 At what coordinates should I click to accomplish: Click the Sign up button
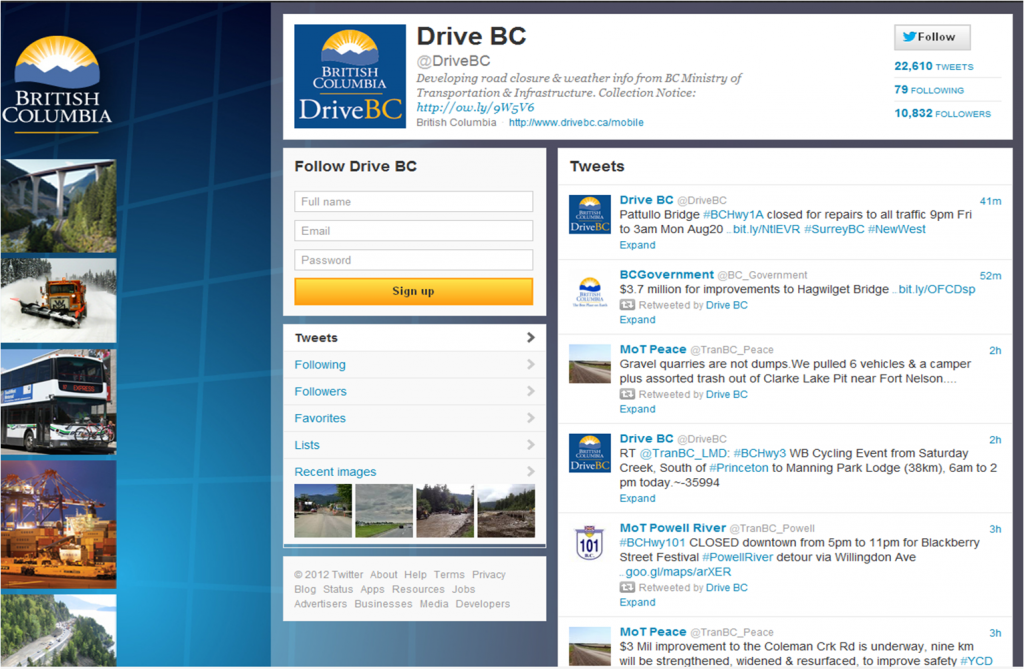(413, 292)
